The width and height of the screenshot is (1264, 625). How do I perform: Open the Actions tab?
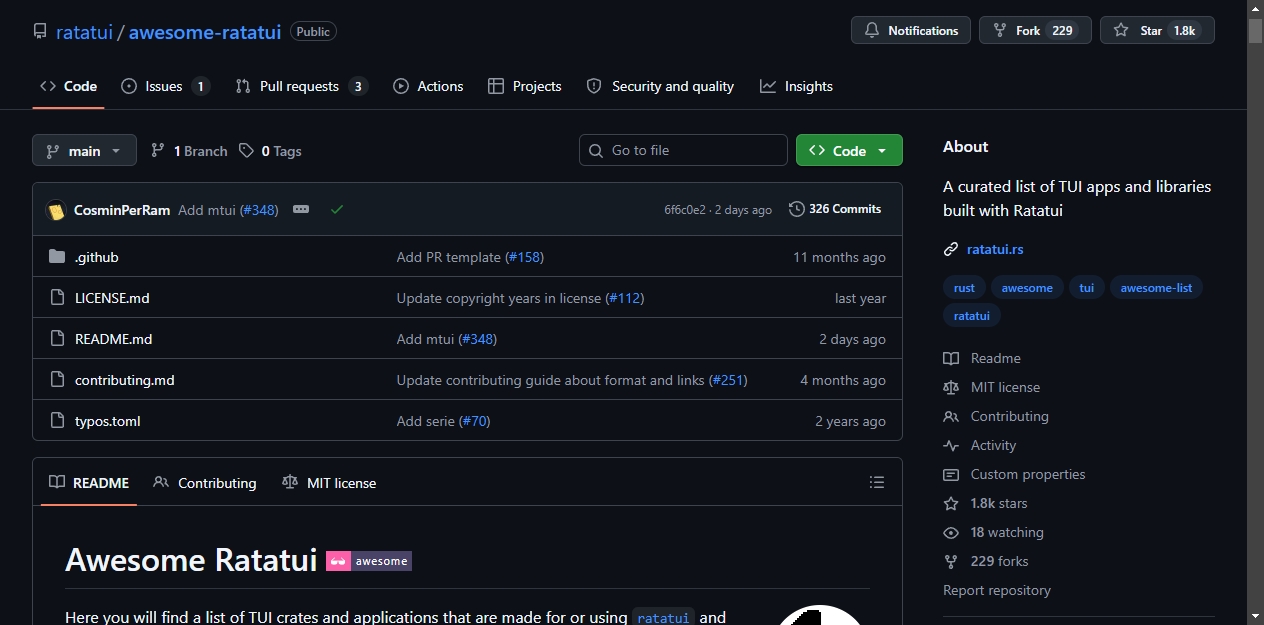click(428, 86)
